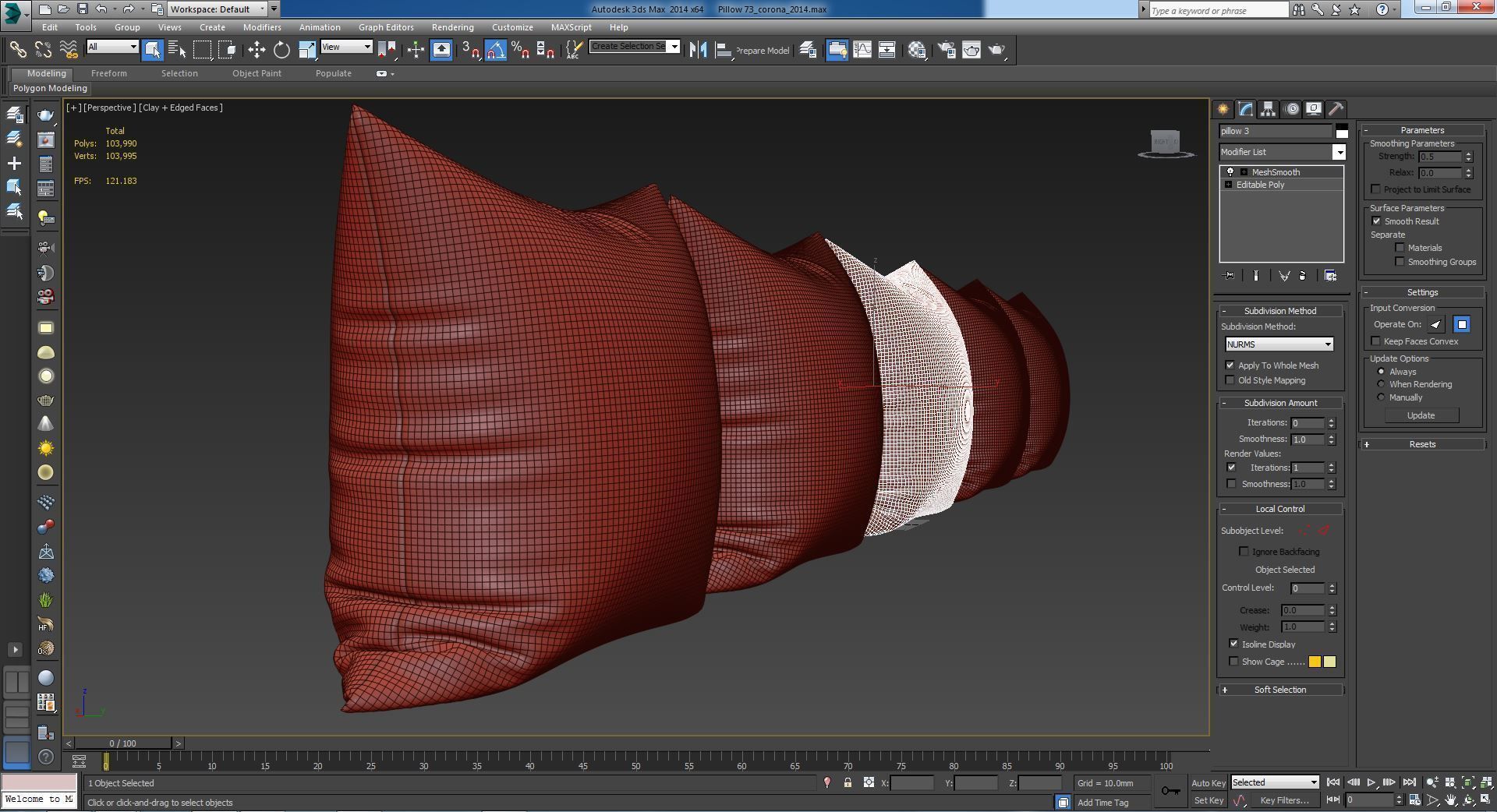Viewport: 1497px width, 812px height.
Task: Activate the Select and Rotate tool
Action: coord(281,50)
